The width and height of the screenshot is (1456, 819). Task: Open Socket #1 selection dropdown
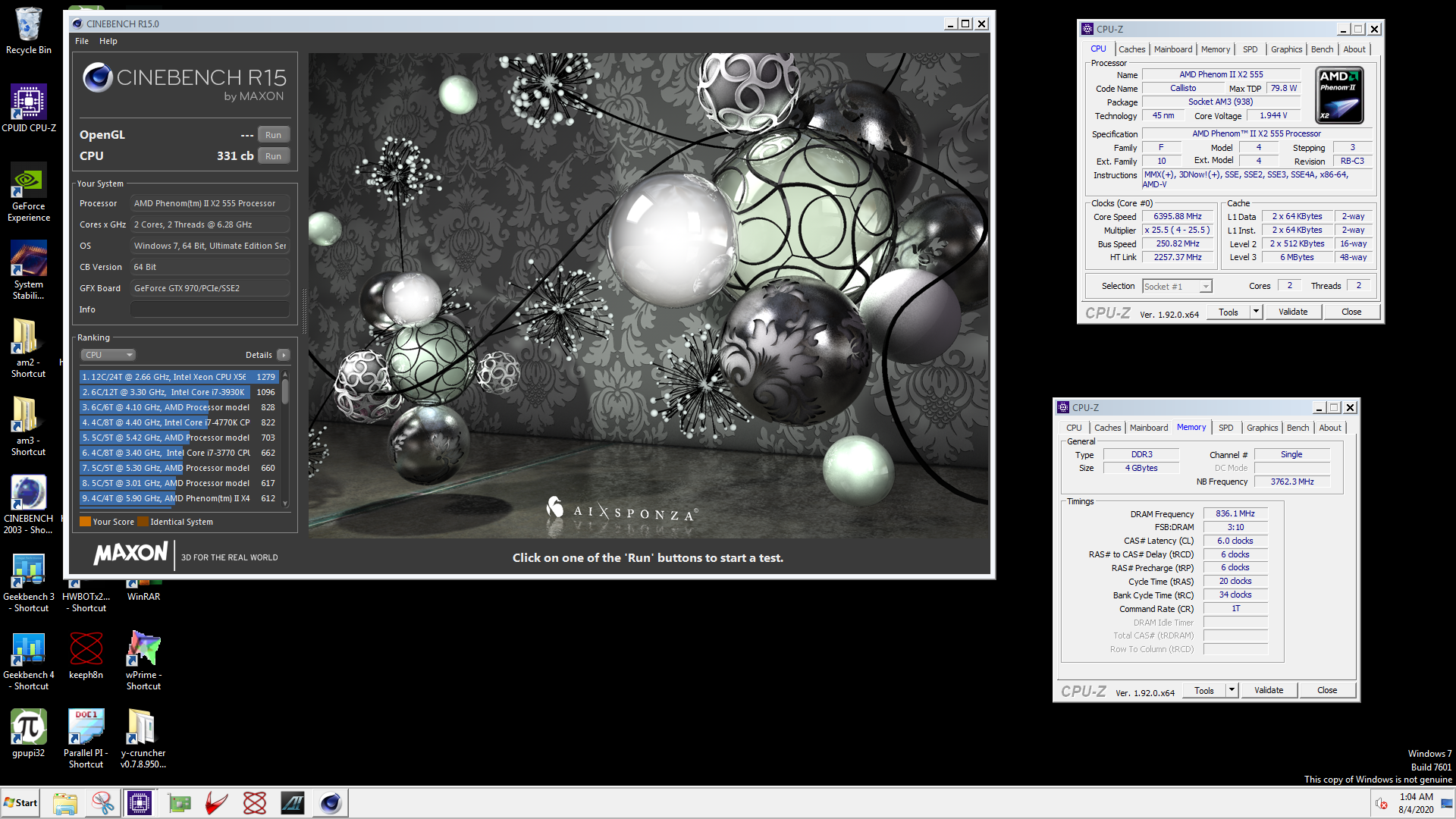click(x=1178, y=287)
